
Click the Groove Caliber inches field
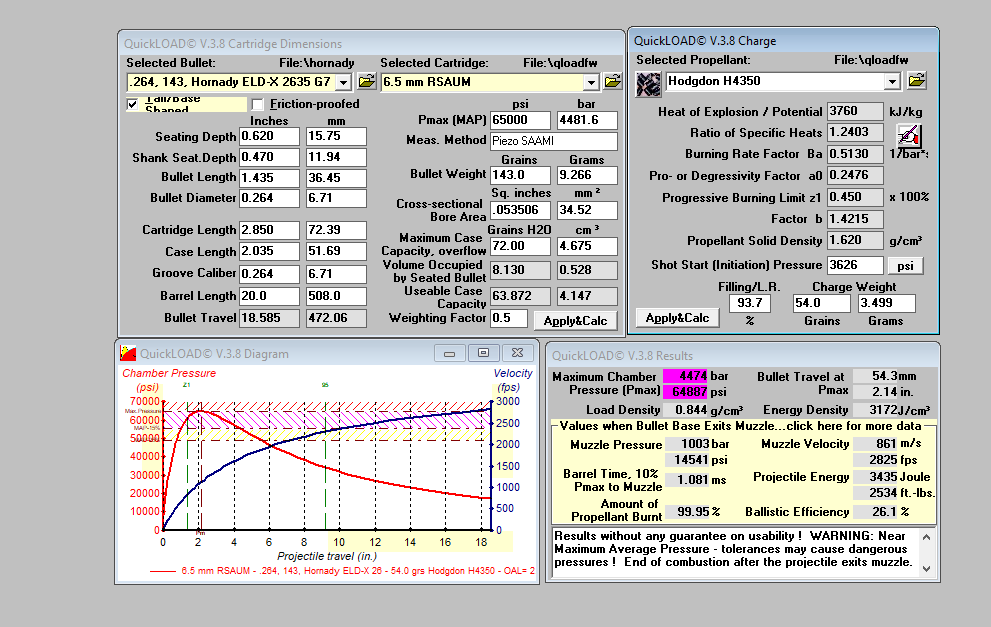(x=269, y=274)
